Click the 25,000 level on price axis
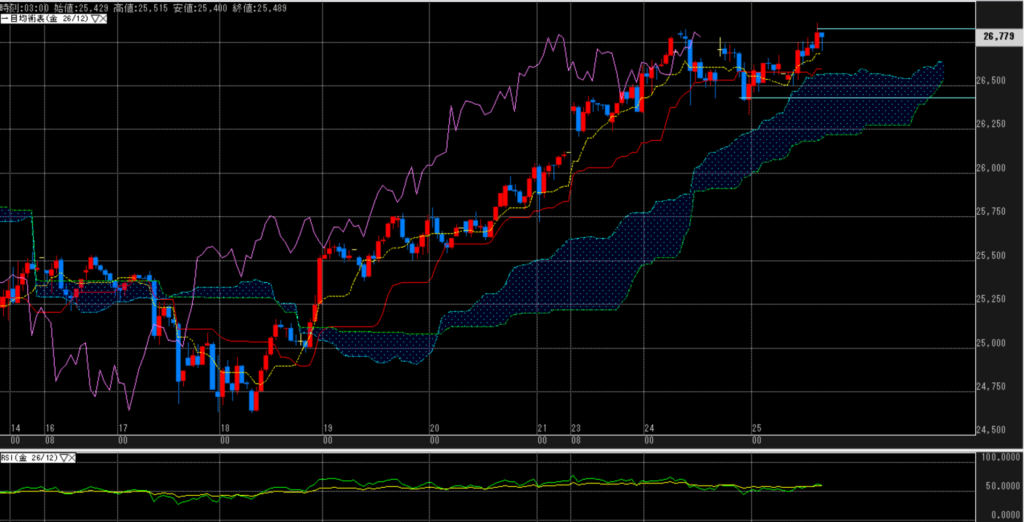This screenshot has height=522, width=1024. [x=996, y=343]
